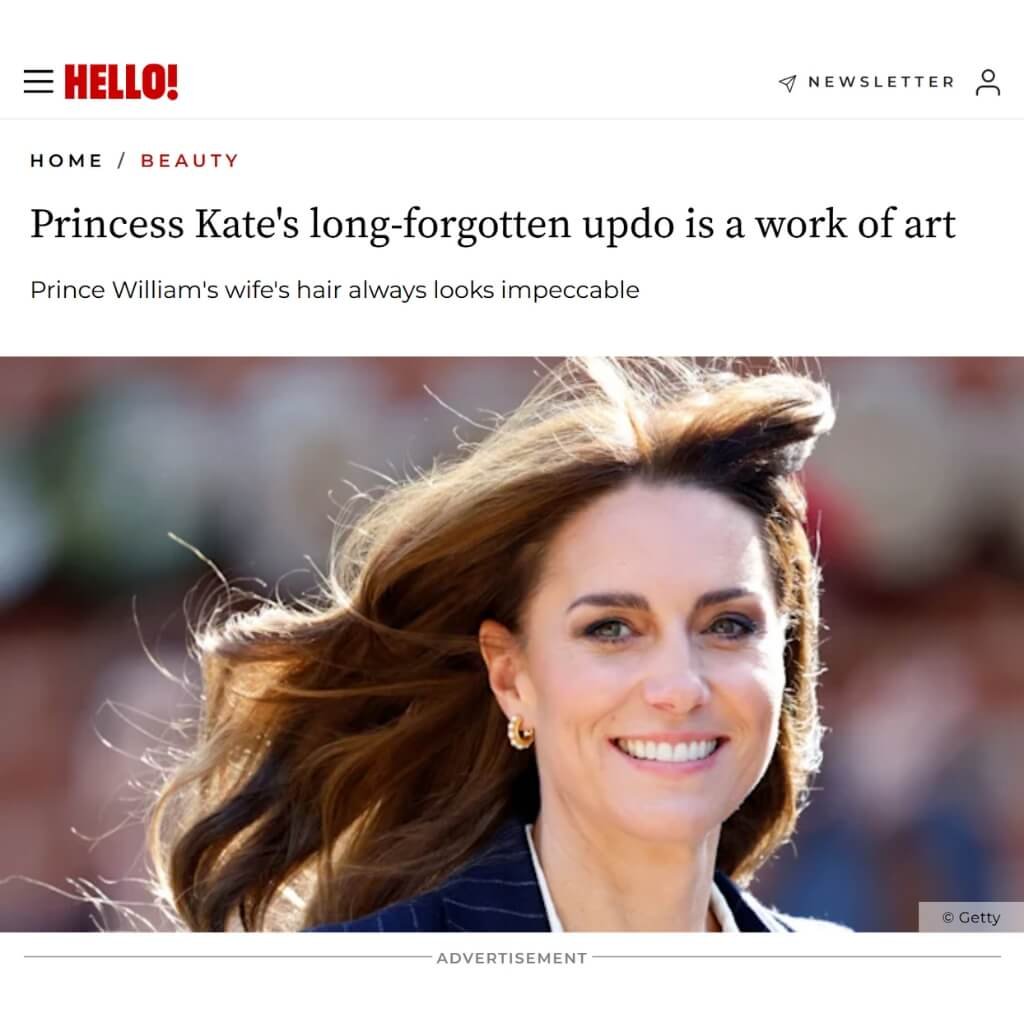Click the slash separator between HOME and BEAUTY
Screen dimensions: 1024x1024
point(121,161)
